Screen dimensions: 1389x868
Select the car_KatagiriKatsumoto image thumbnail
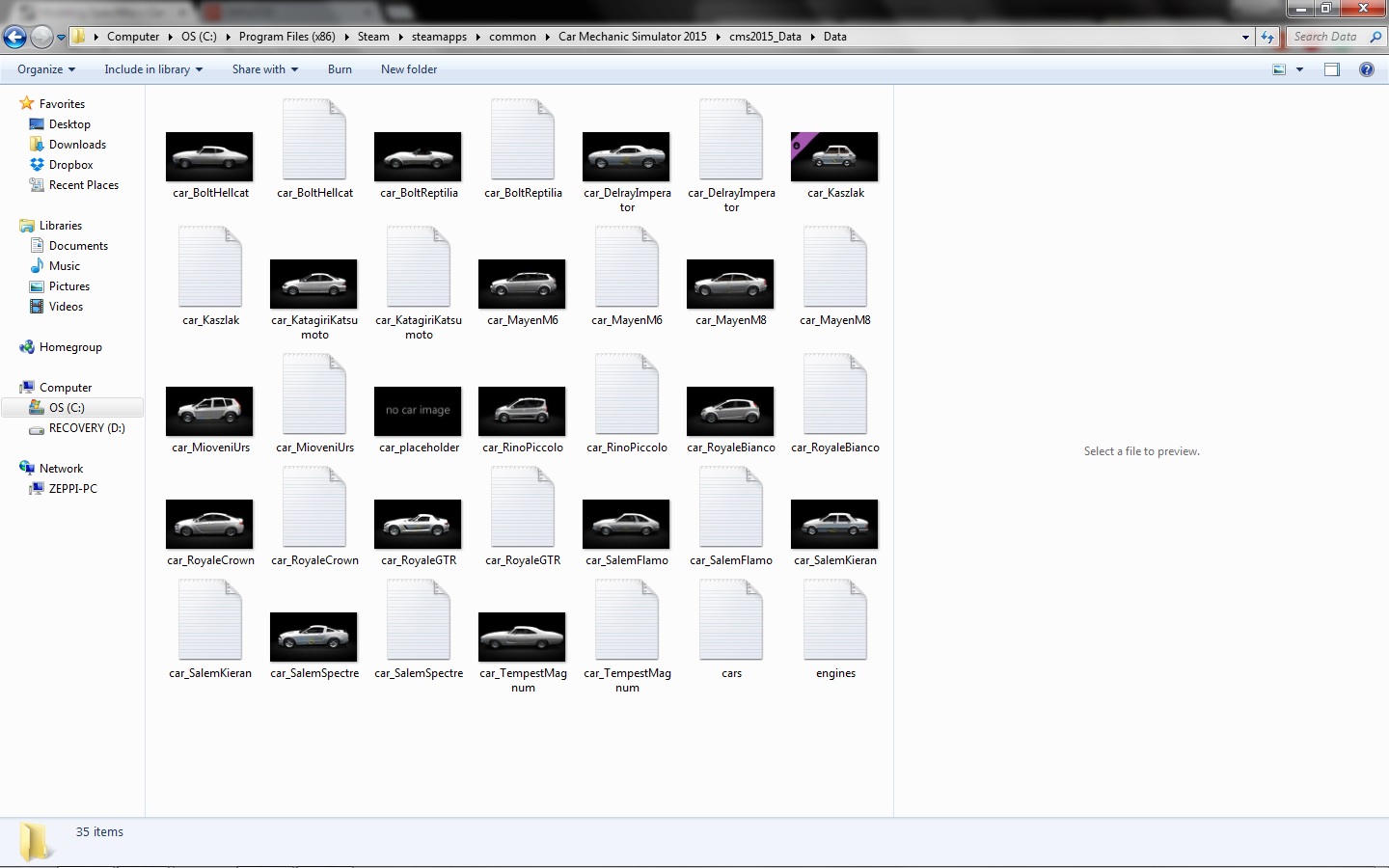[x=313, y=284]
